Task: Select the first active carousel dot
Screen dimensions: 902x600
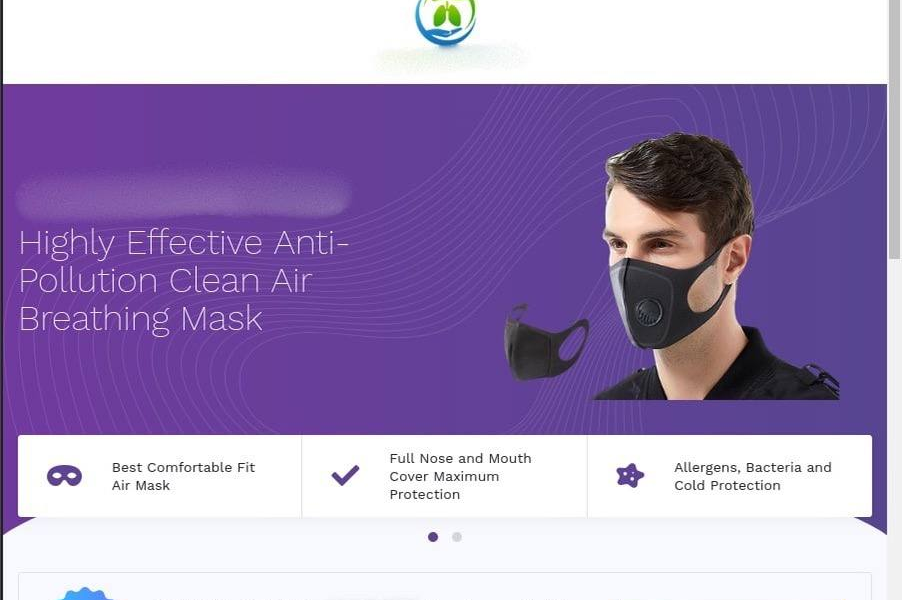Action: coord(433,537)
